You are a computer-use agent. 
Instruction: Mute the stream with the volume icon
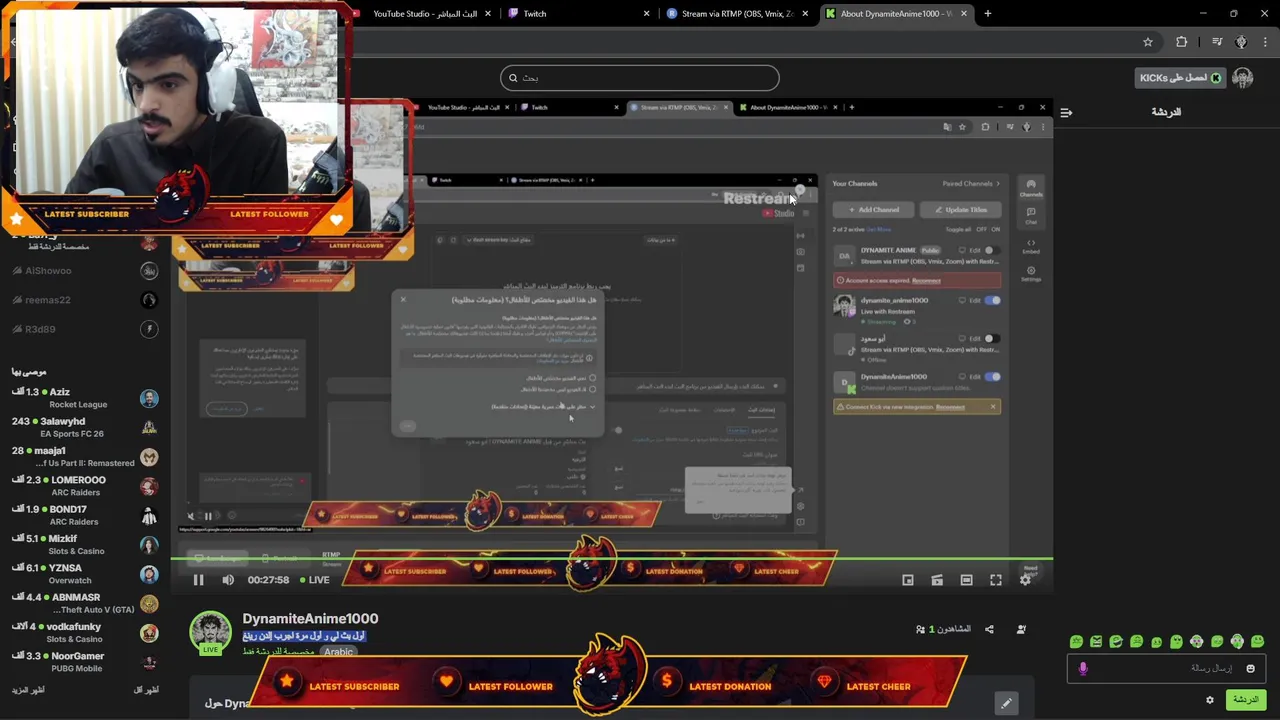click(228, 580)
